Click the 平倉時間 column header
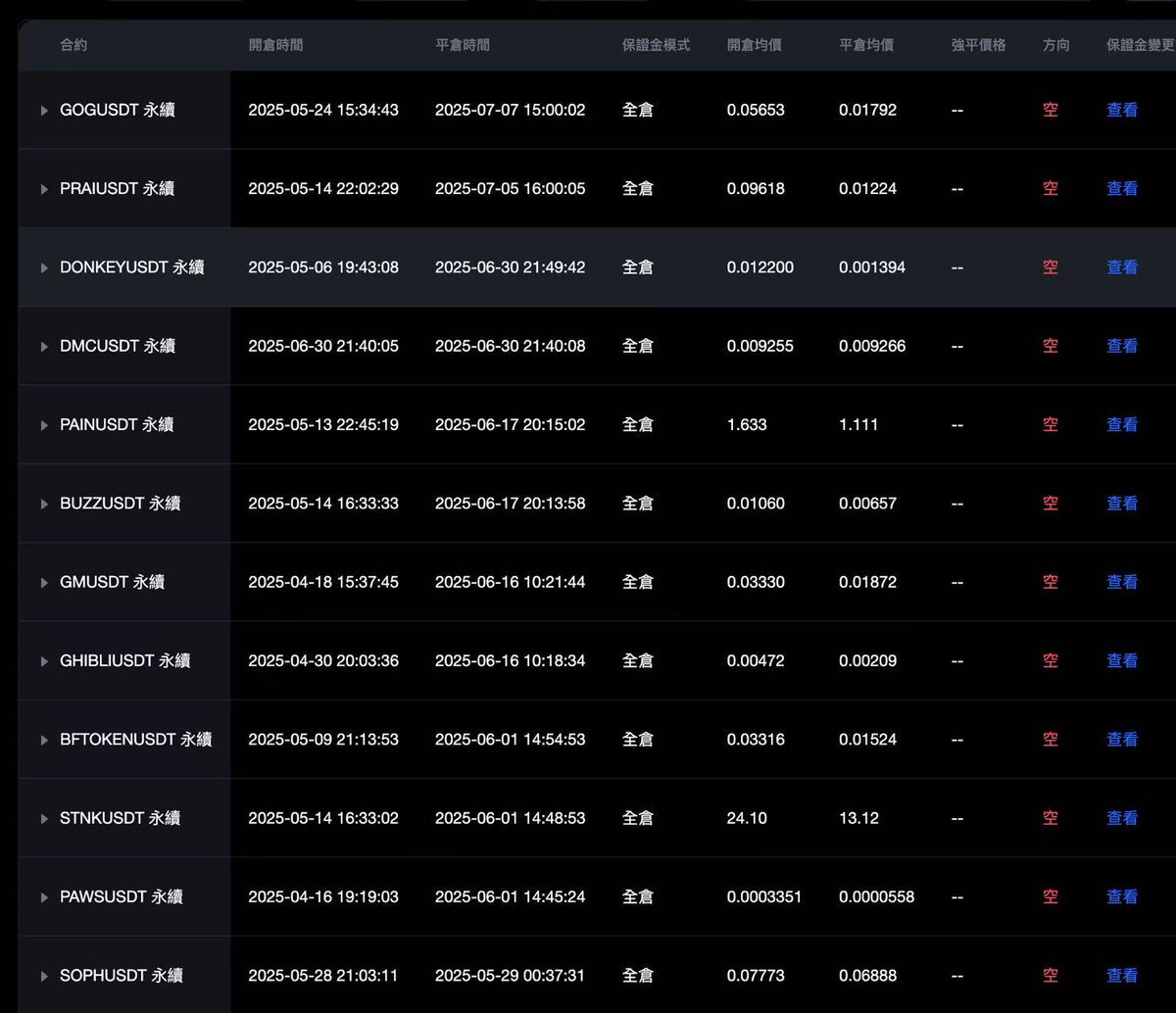The width and height of the screenshot is (1176, 1013). click(x=463, y=45)
